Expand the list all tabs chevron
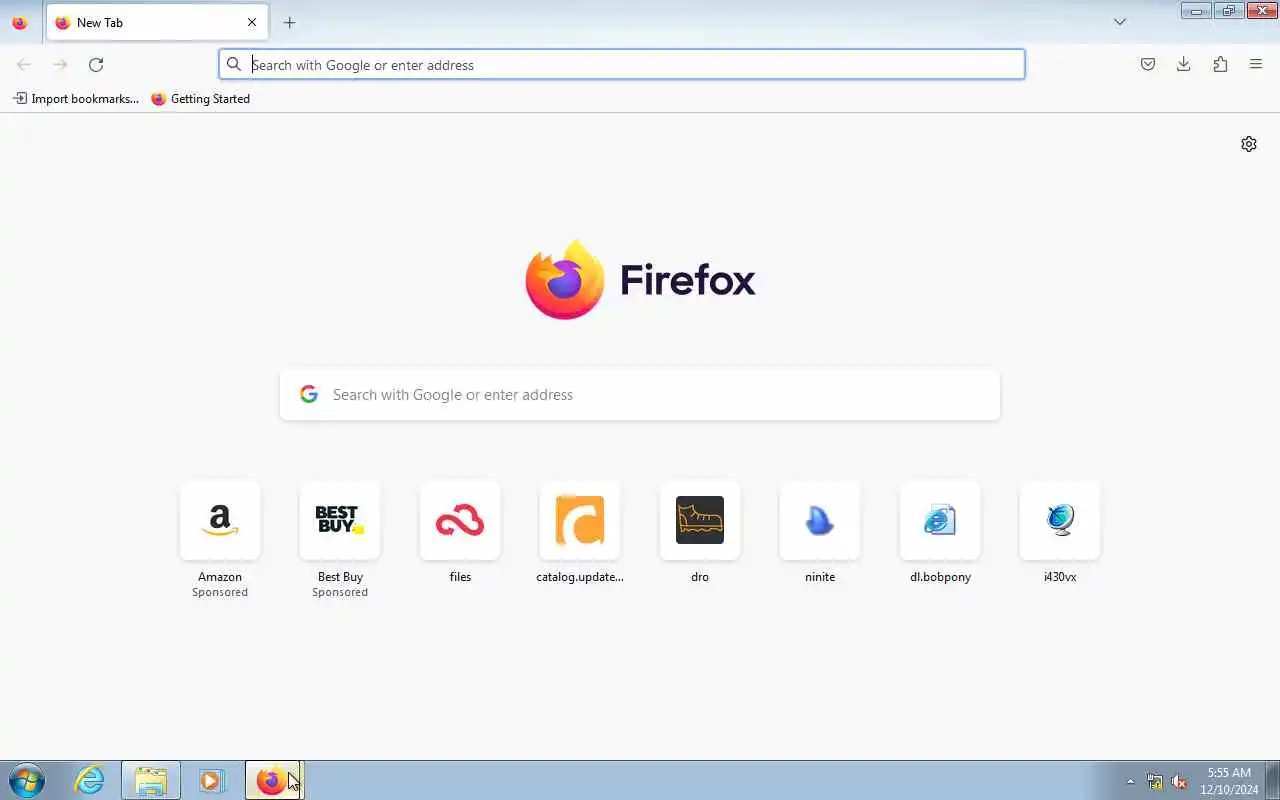The width and height of the screenshot is (1280, 800). coord(1120,22)
